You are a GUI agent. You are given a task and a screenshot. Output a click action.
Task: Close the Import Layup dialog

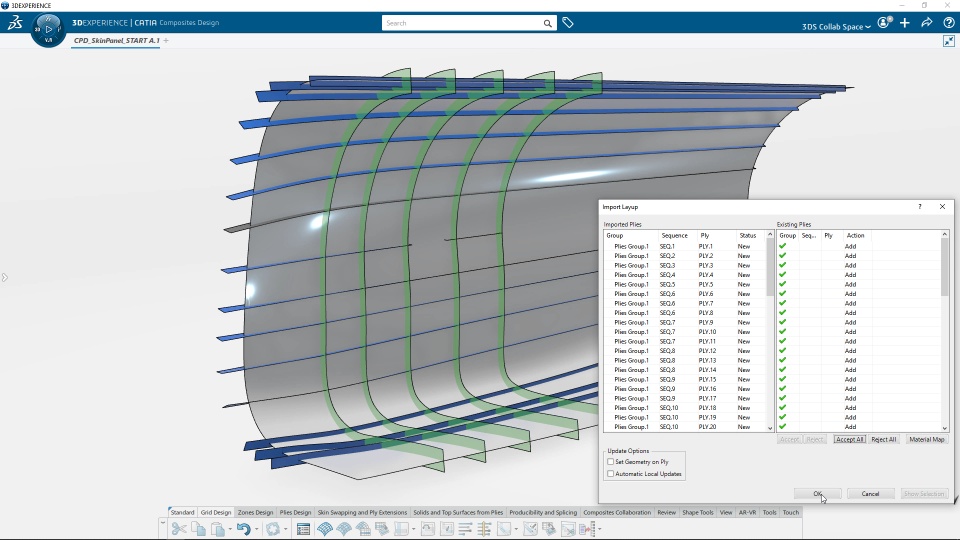[x=942, y=207]
